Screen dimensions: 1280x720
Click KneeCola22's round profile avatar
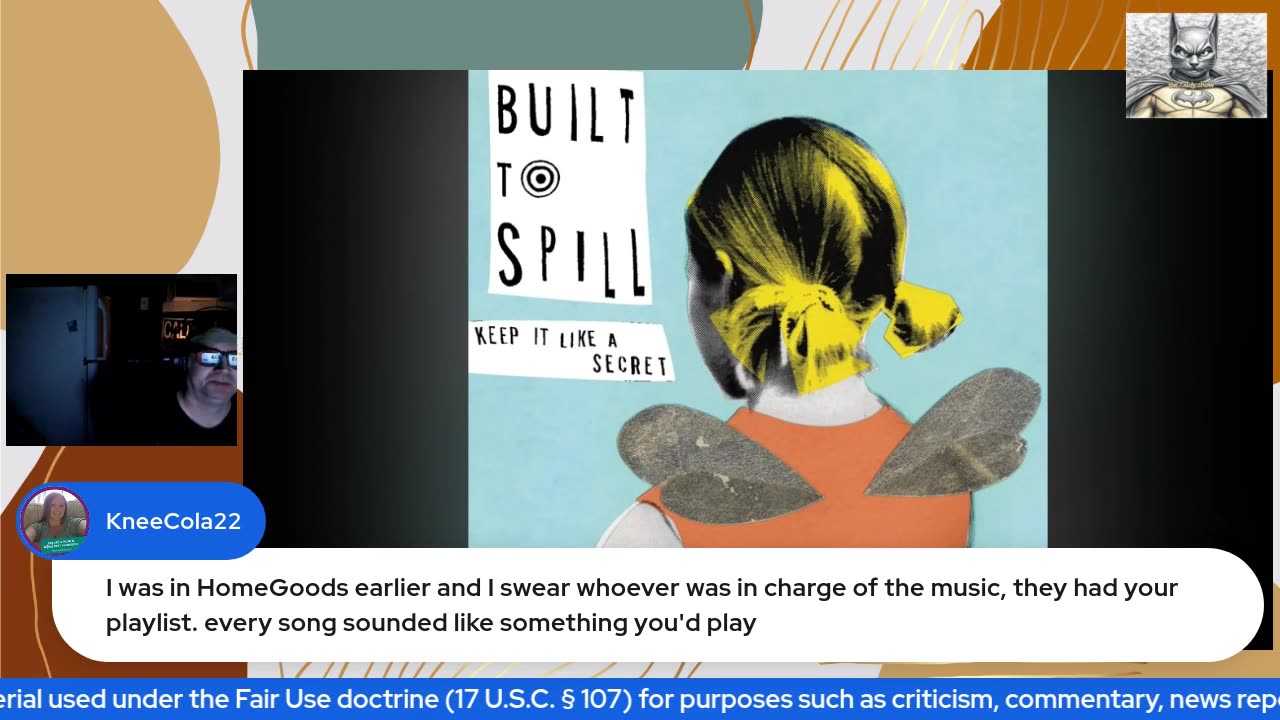[54, 521]
